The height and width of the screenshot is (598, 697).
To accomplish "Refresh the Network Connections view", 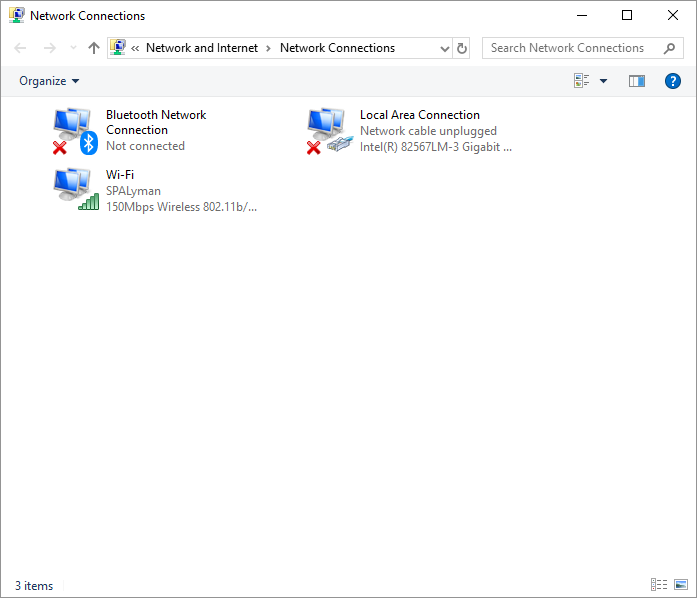I will point(462,48).
